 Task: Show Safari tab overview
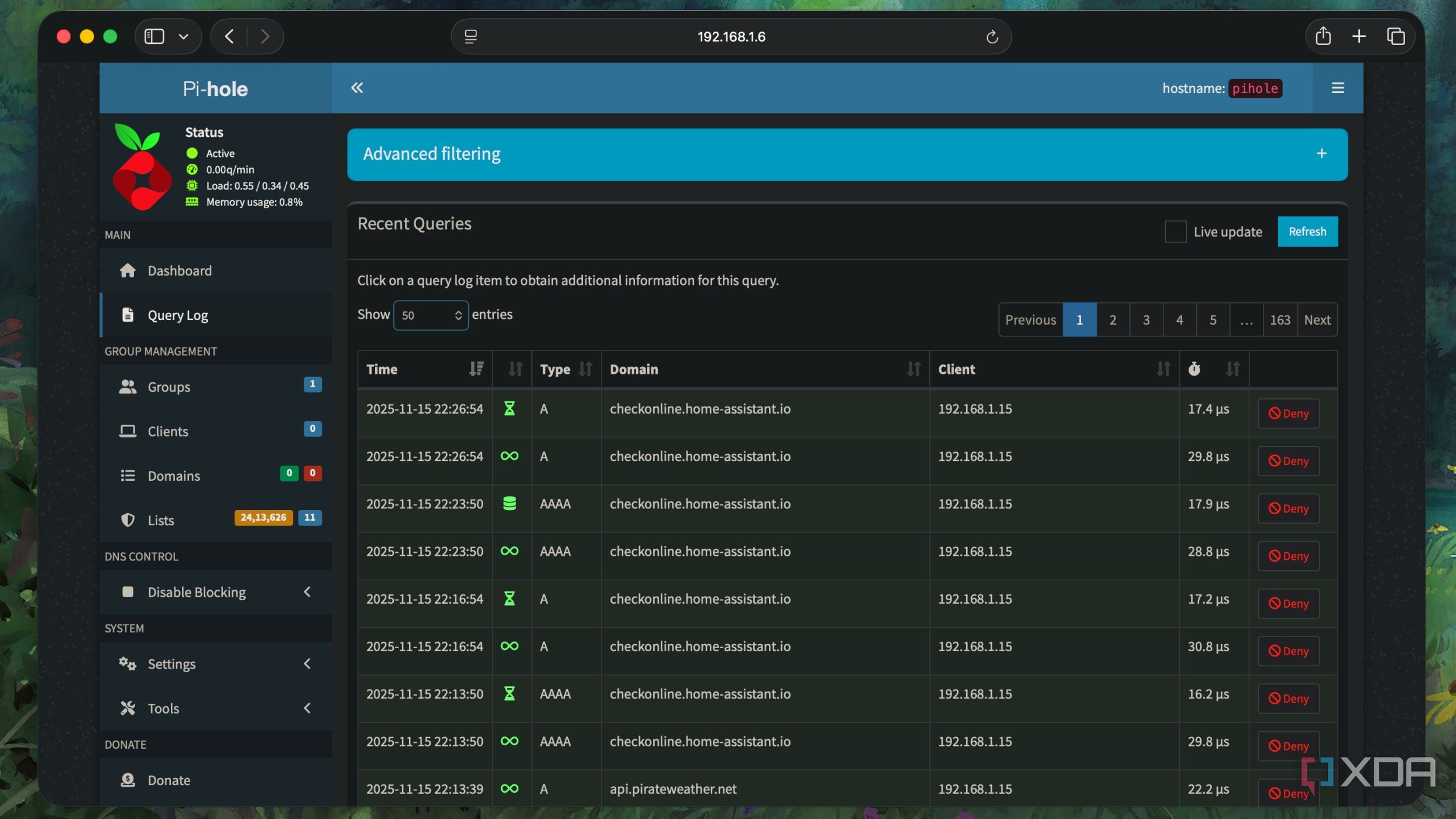coord(1396,36)
